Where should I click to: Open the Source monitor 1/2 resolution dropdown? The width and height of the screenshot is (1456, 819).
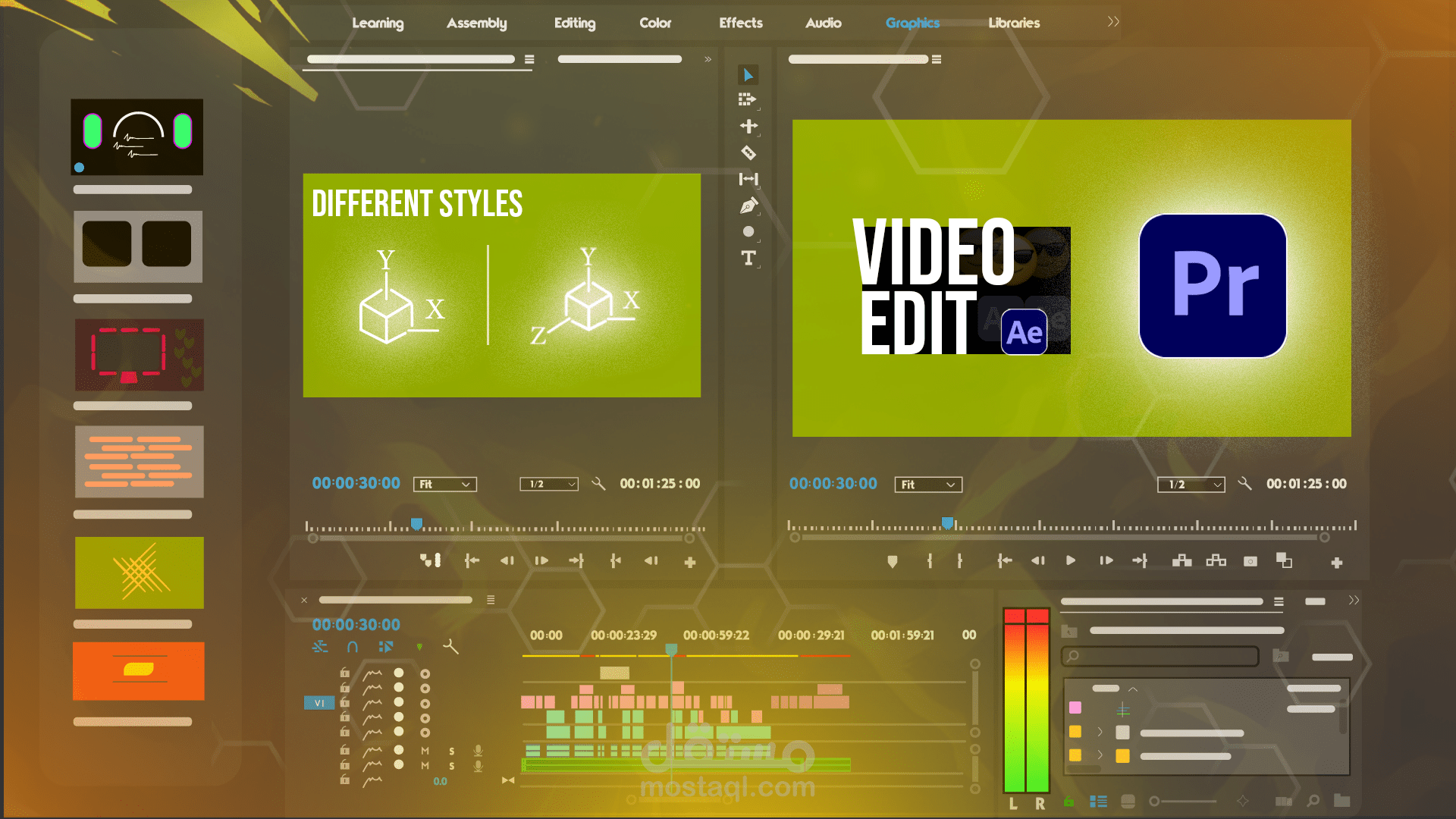[x=549, y=484]
